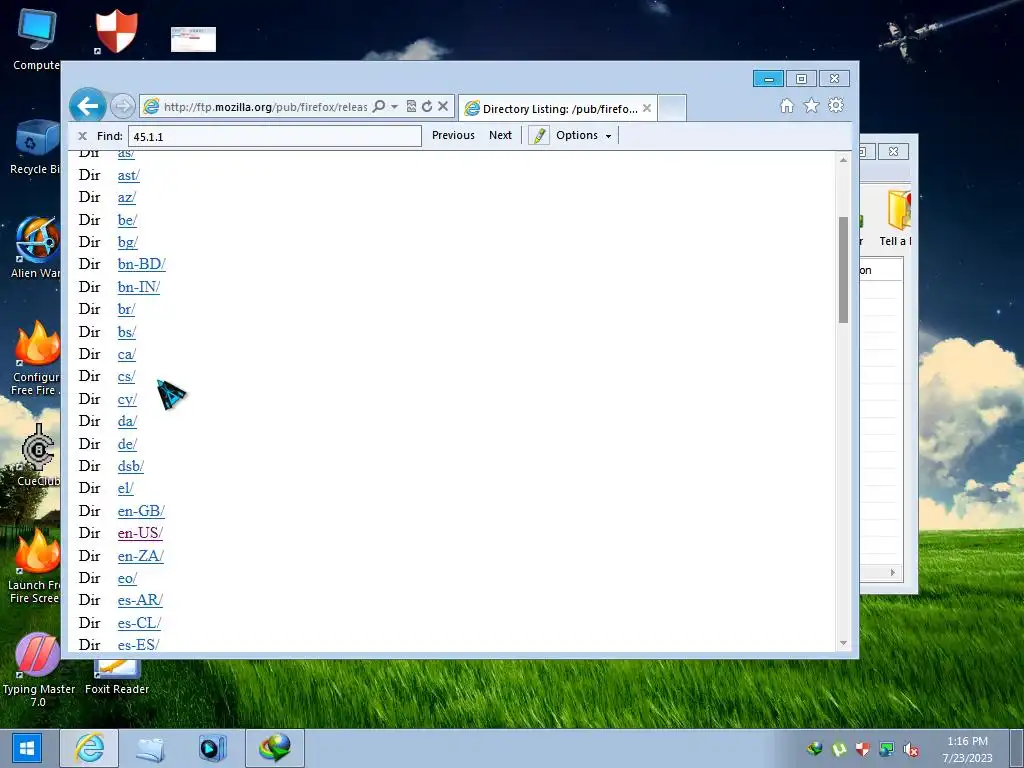Open the cs/ directory link
The height and width of the screenshot is (768, 1024).
tap(127, 376)
